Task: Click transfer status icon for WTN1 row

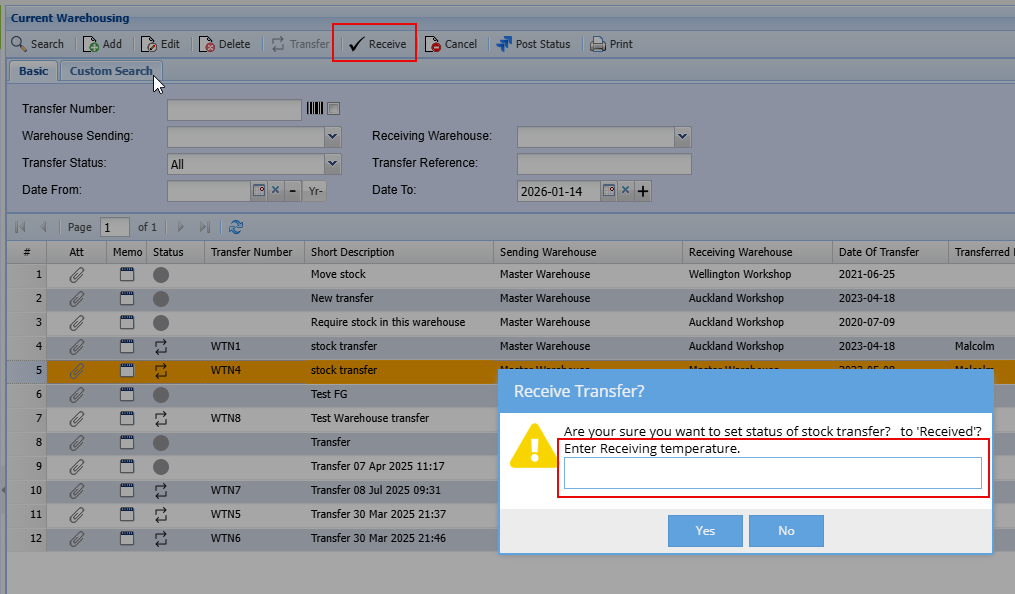Action: (x=161, y=347)
